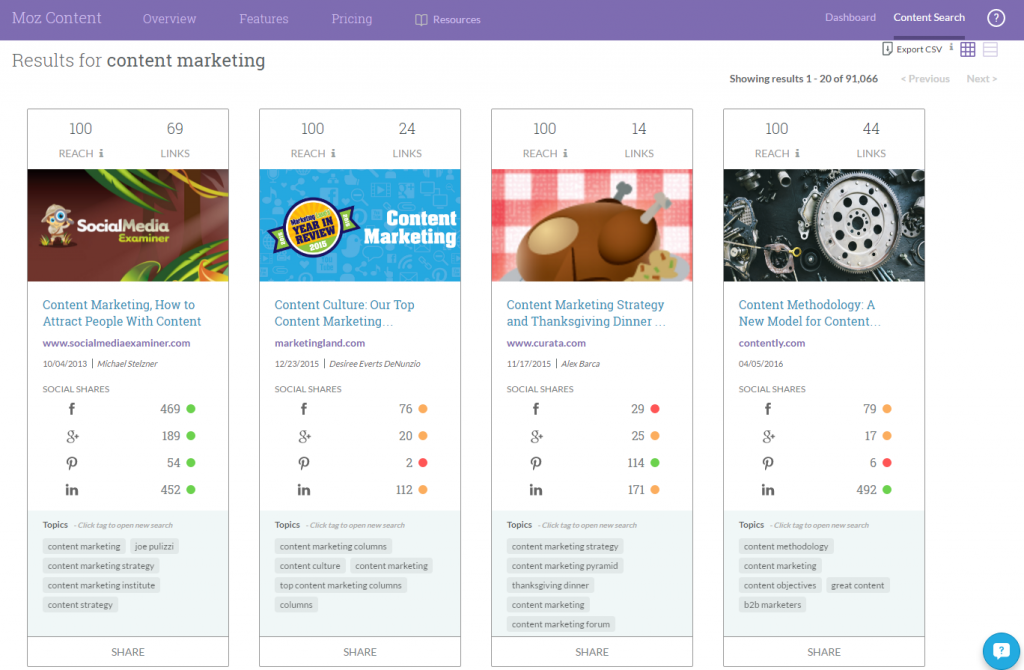1024x670 pixels.
Task: Click Reach info icon on first card
Action: point(101,153)
